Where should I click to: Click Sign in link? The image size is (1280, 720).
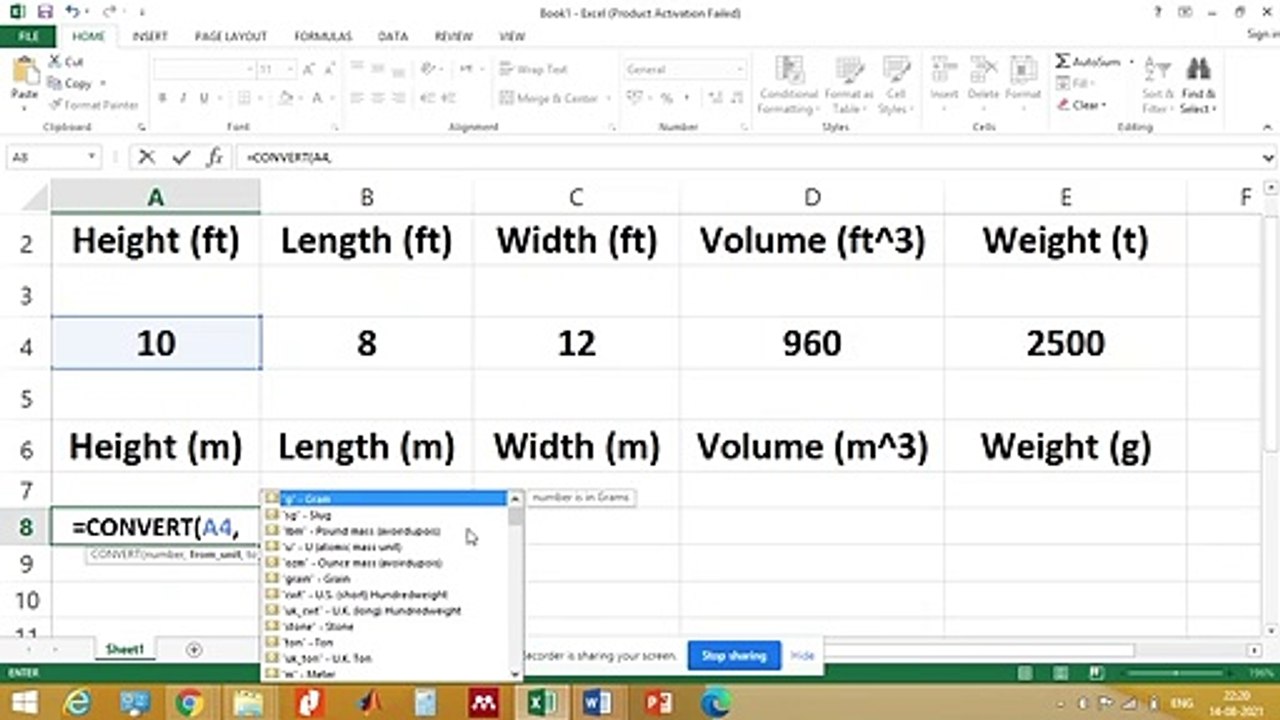[x=1263, y=34]
